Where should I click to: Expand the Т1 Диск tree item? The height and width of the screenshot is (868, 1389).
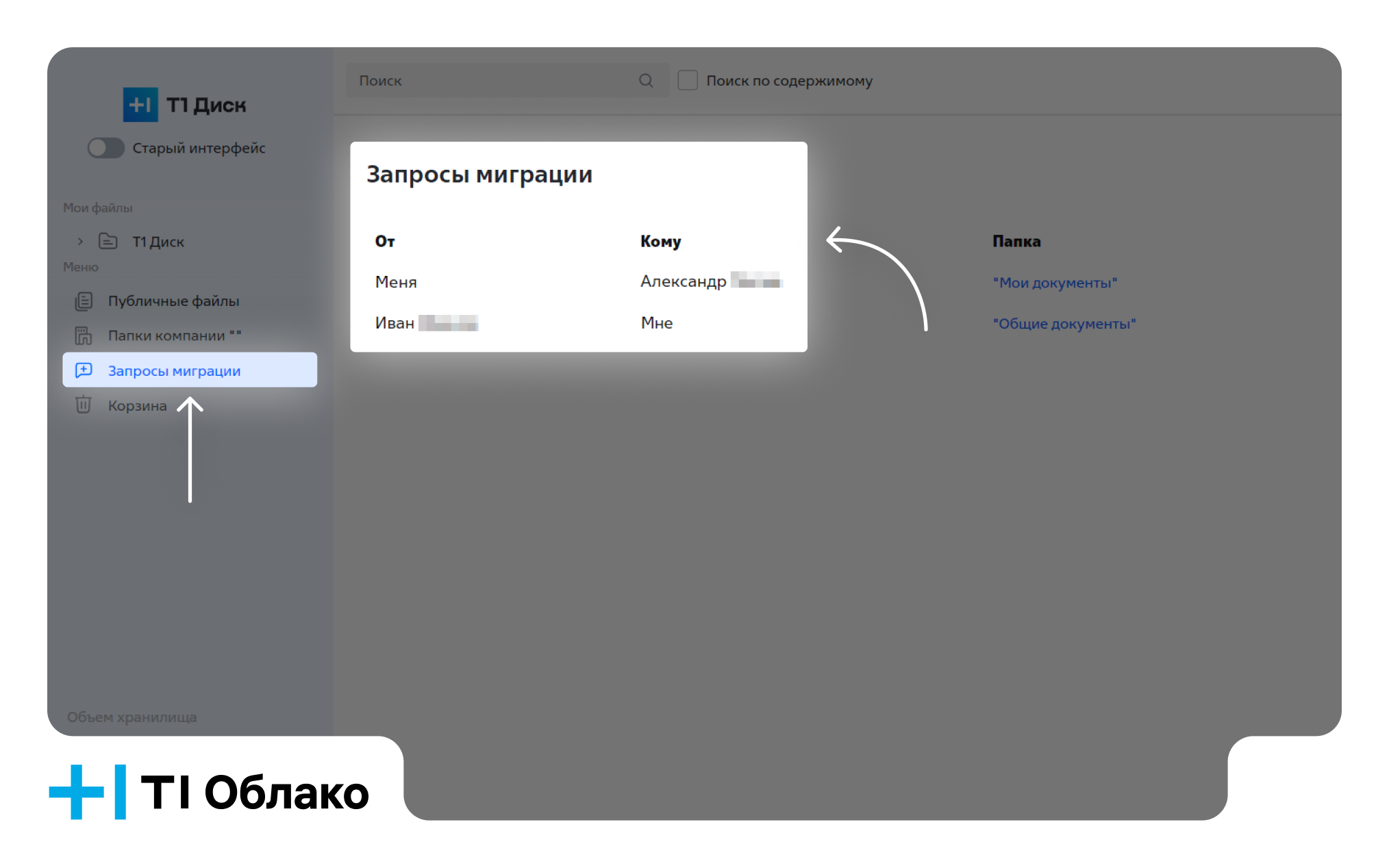coord(79,241)
